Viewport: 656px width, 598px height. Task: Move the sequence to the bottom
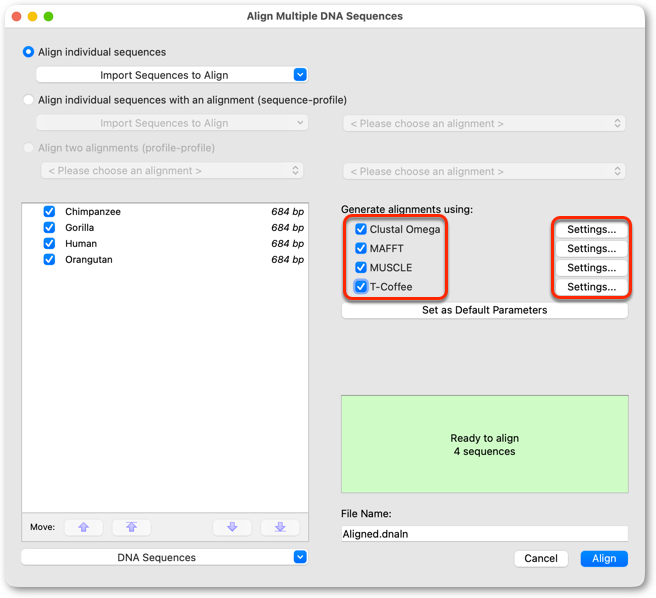pos(280,527)
